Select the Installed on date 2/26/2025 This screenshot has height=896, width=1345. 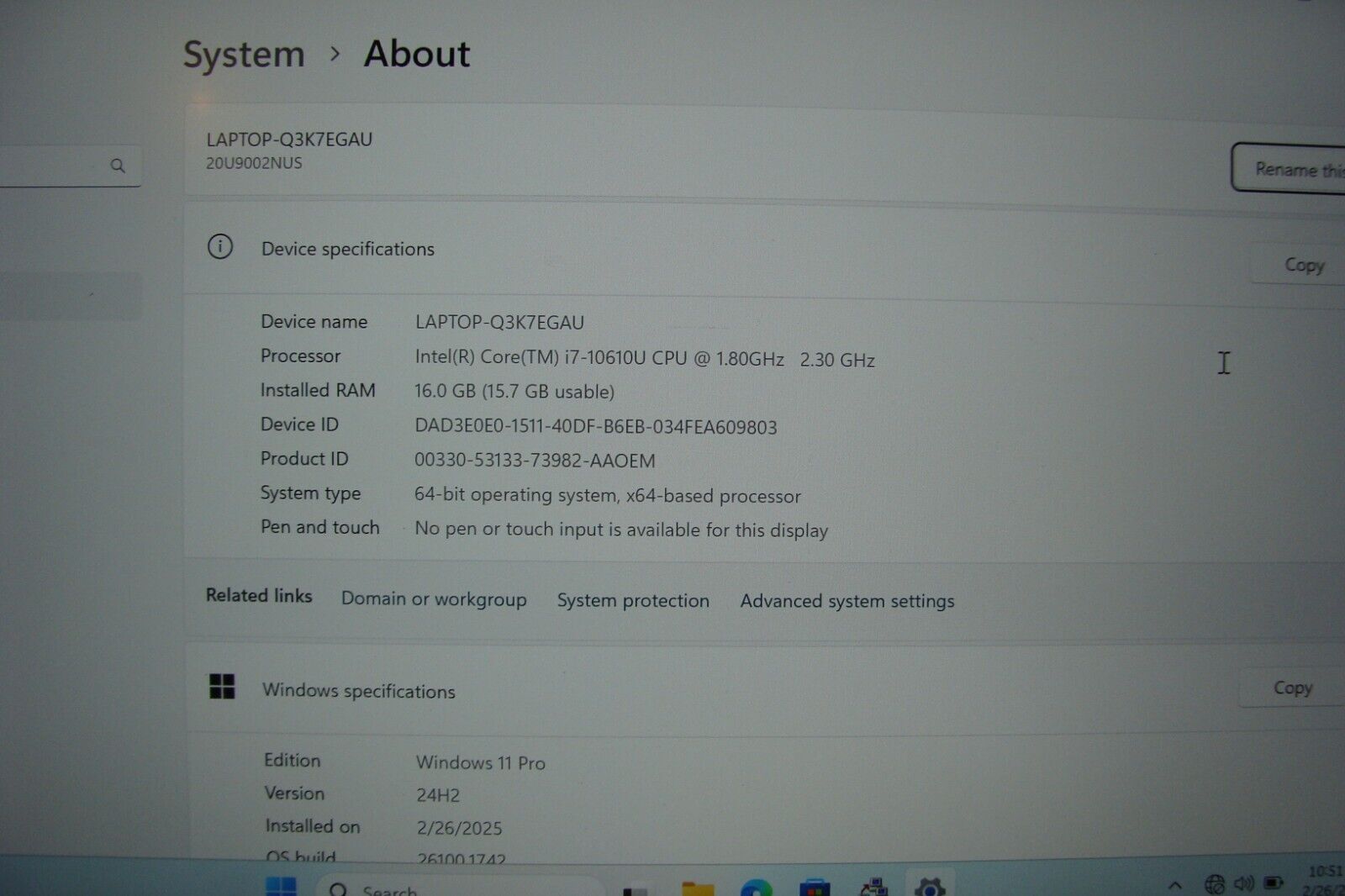point(459,828)
